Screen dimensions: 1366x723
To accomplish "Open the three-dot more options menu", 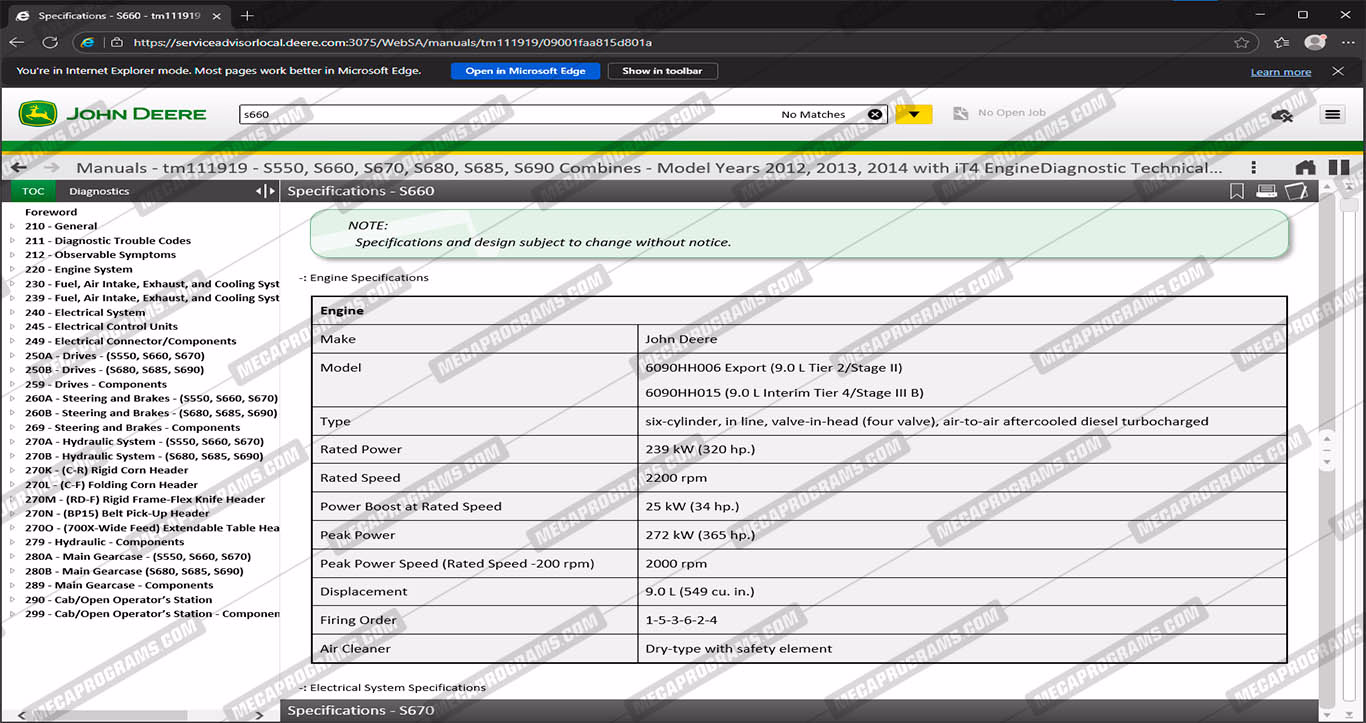I will (1253, 168).
